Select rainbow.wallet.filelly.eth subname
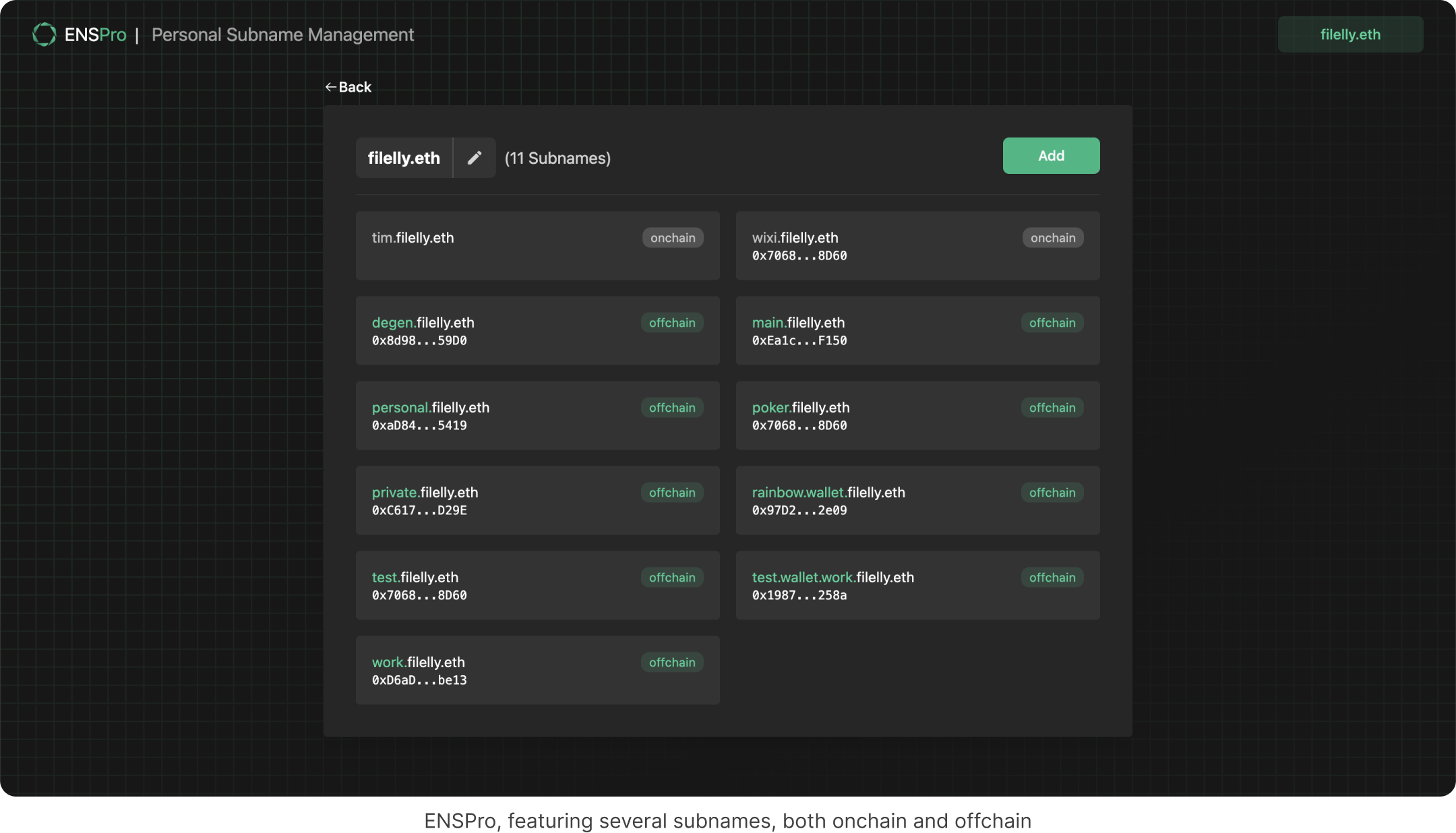The height and width of the screenshot is (833, 1456). click(917, 501)
